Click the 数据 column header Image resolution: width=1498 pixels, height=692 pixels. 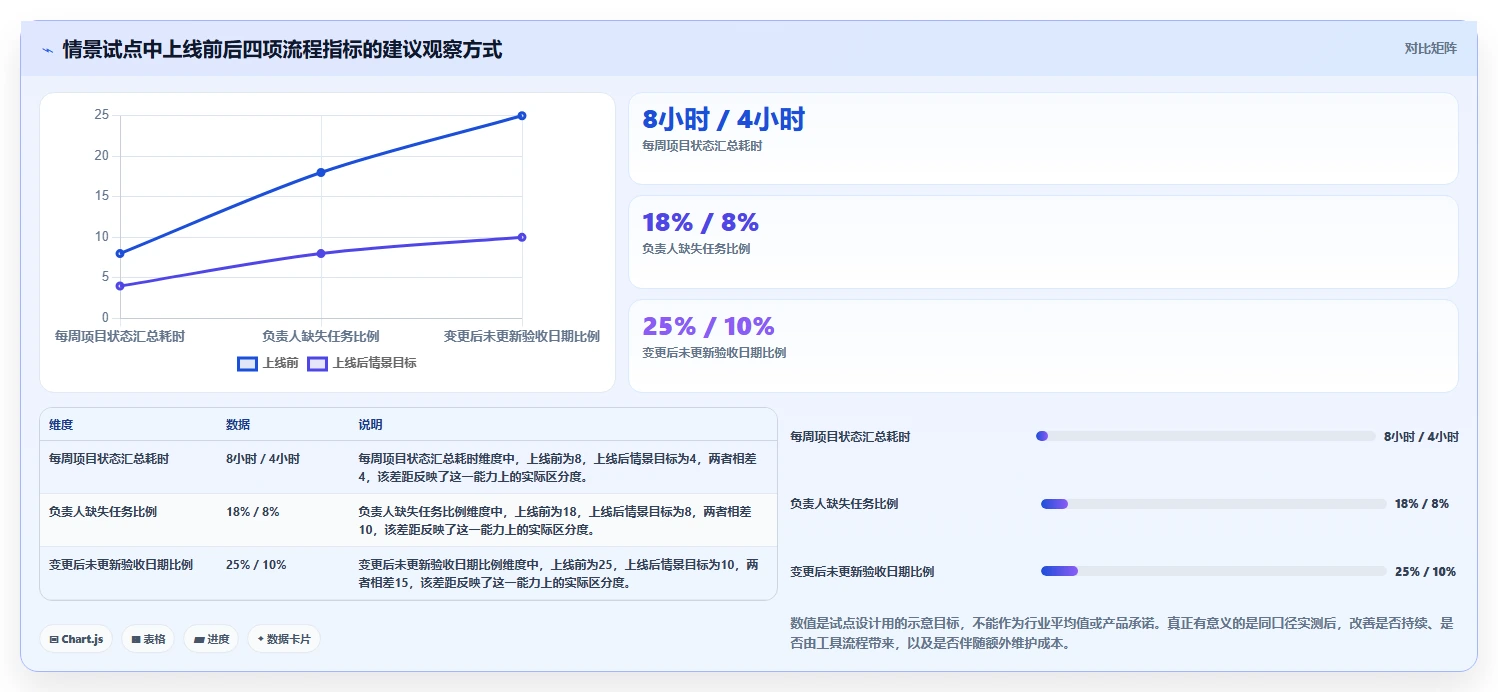tap(238, 425)
